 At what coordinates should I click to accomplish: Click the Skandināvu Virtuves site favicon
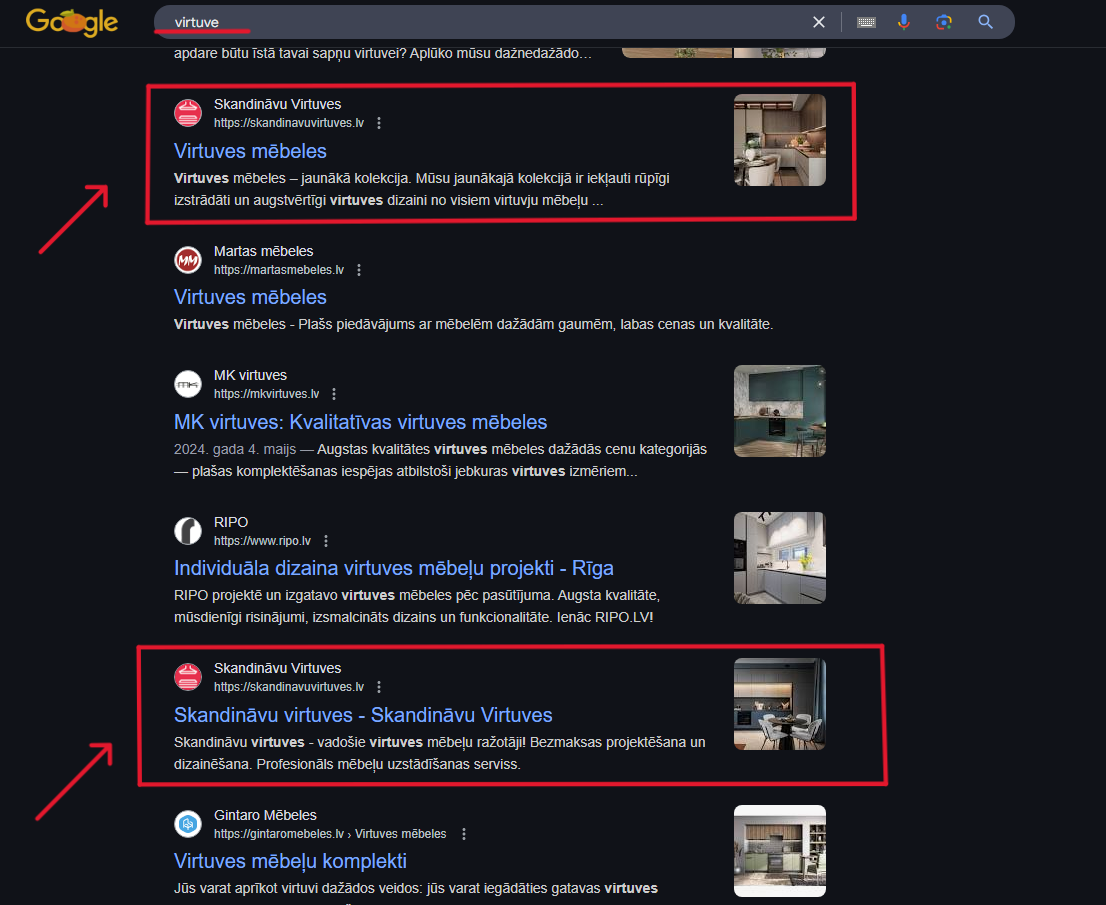point(188,113)
